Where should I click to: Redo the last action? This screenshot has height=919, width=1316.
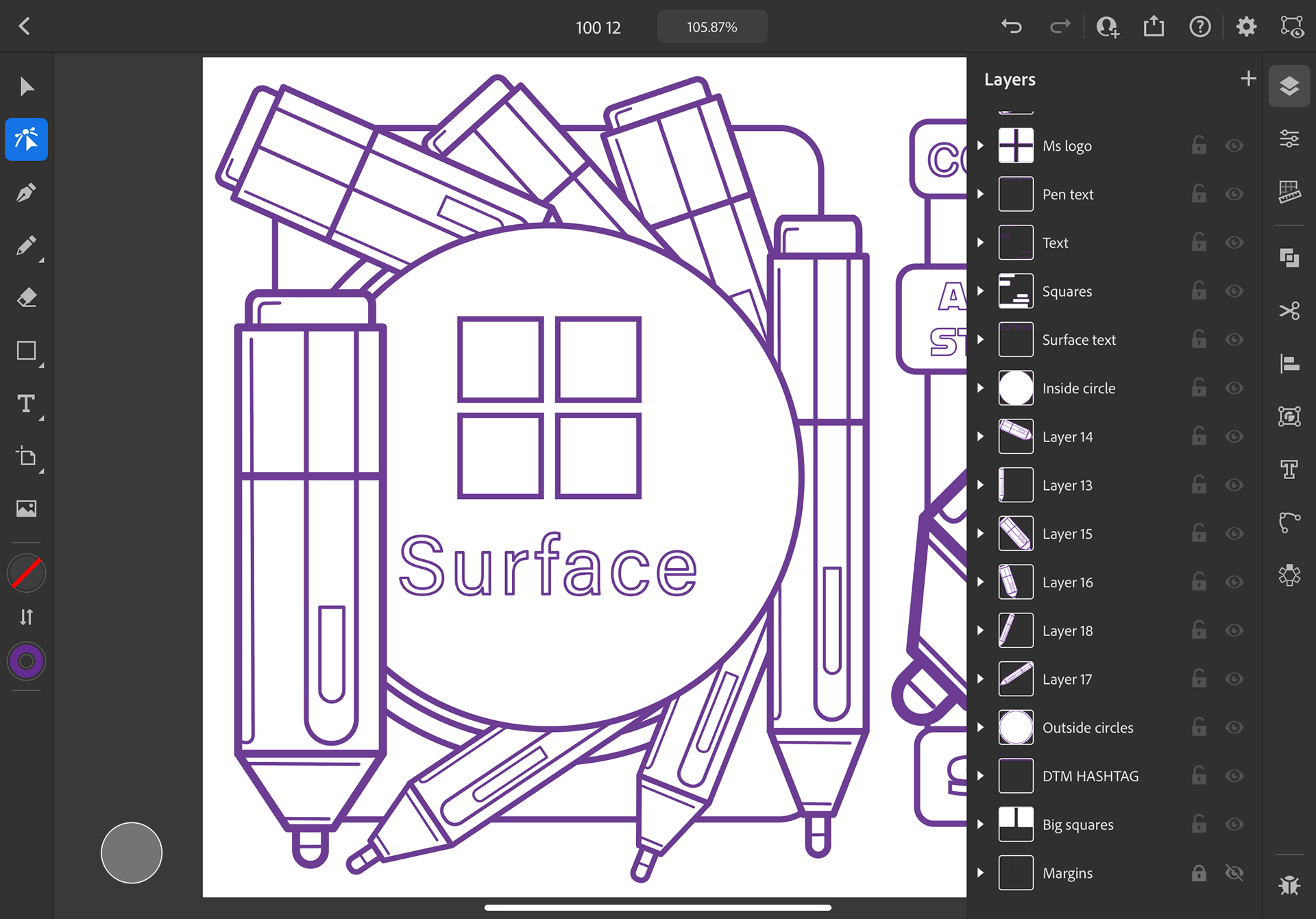pos(1060,27)
